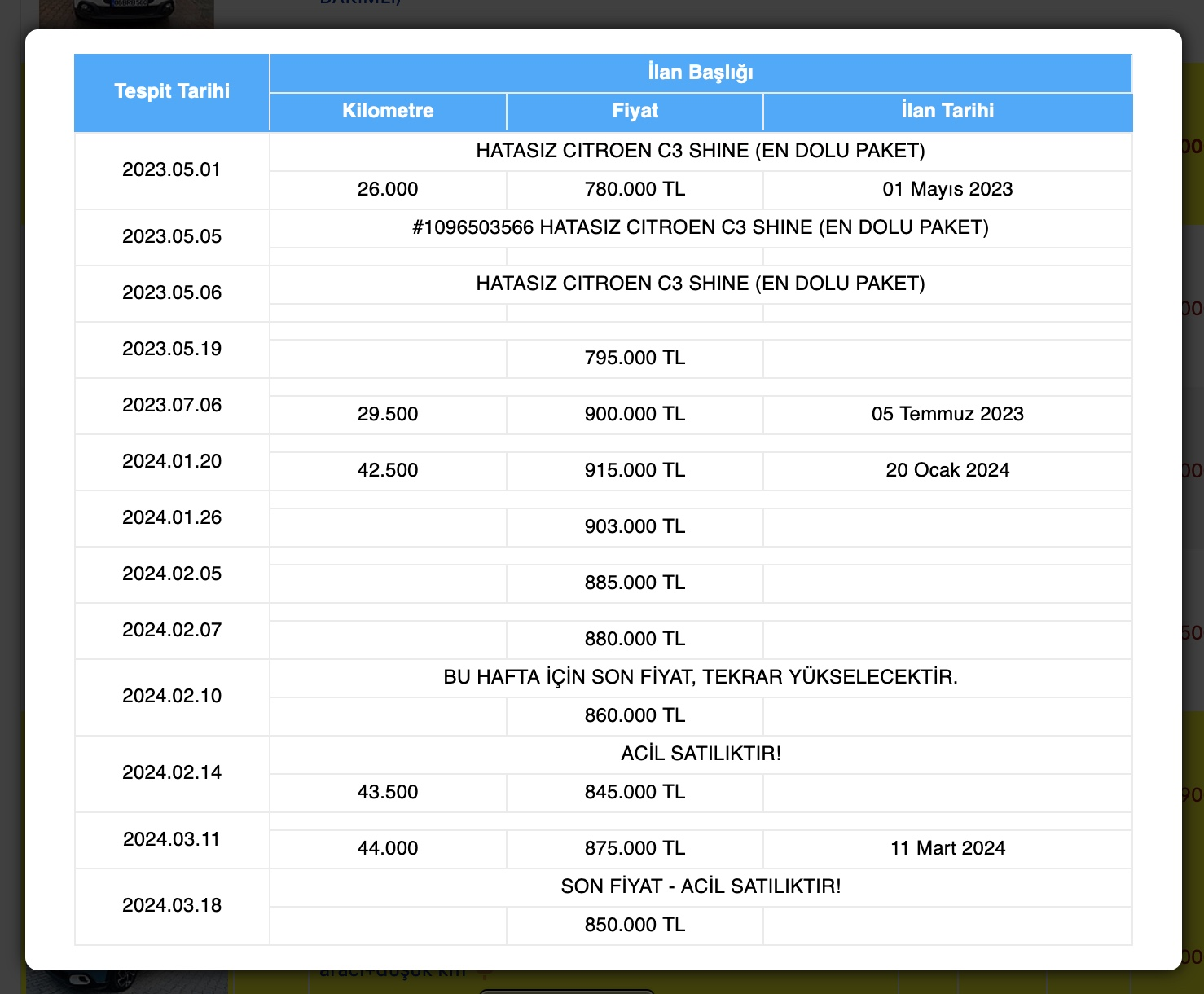The height and width of the screenshot is (994, 1204).
Task: Select the title "SON FİYAT - ACİL SATILIKTIR!"
Action: click(x=701, y=886)
